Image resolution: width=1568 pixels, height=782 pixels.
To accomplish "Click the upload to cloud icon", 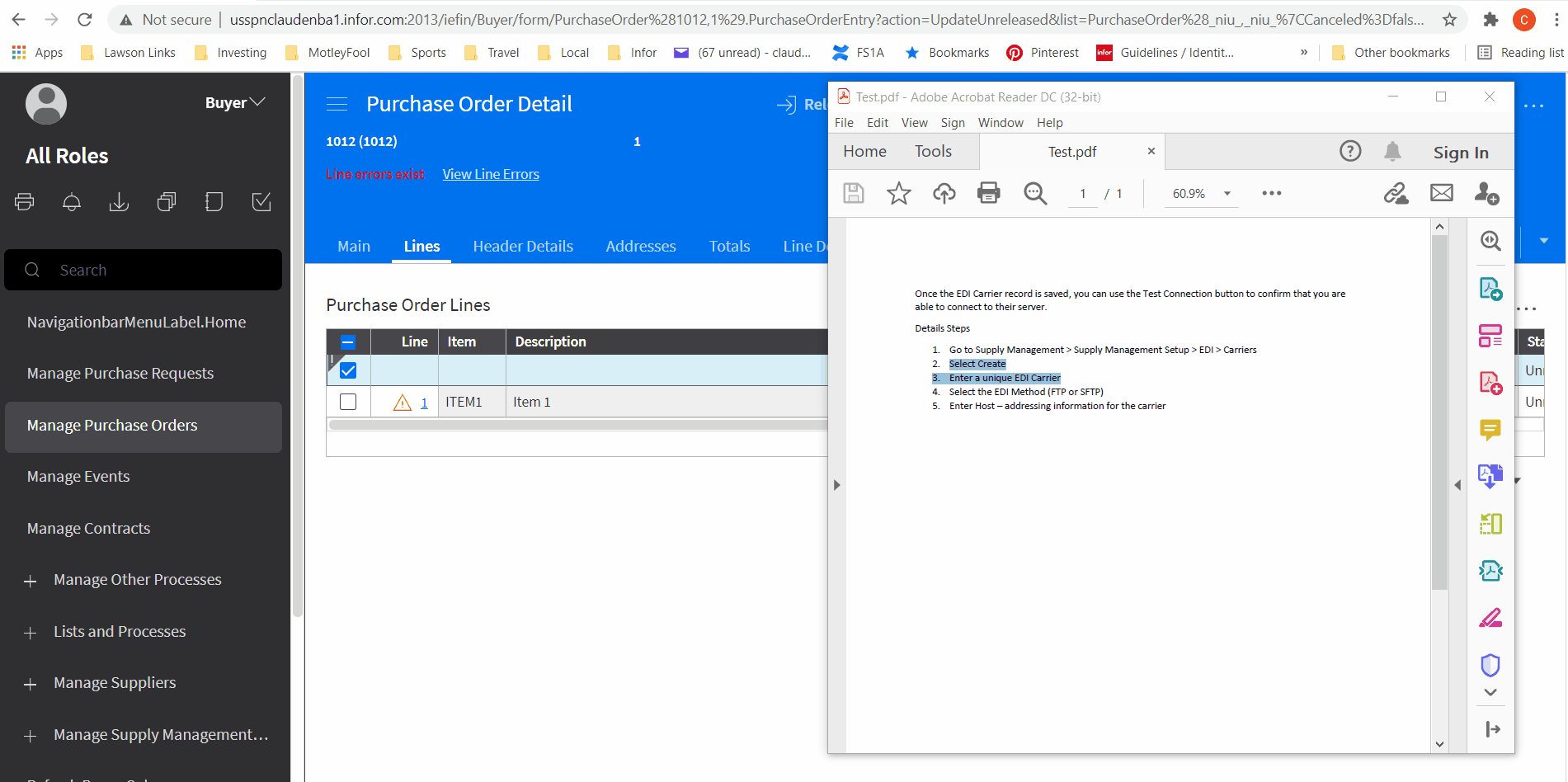I will point(944,193).
